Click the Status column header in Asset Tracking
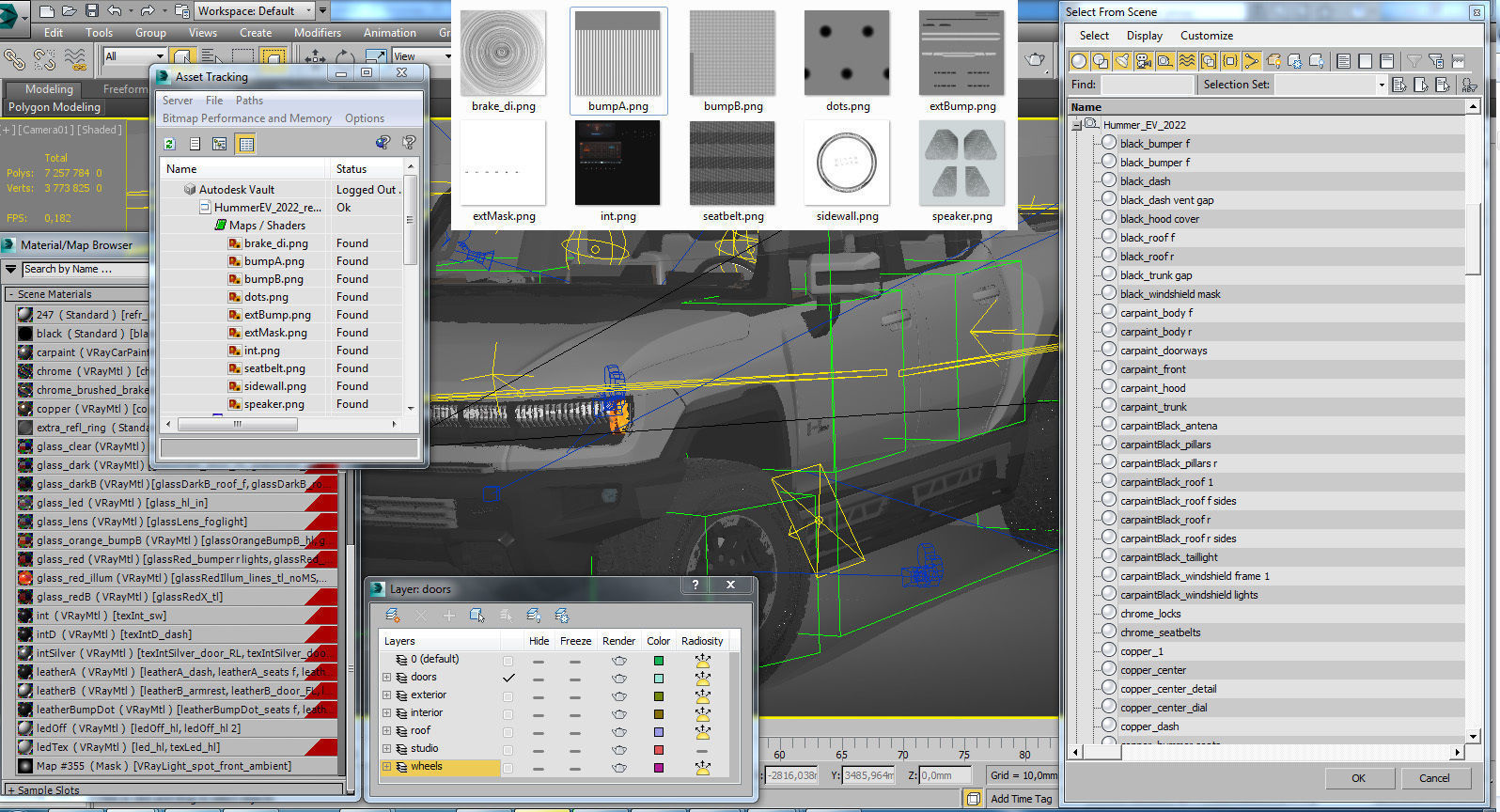Screen dimensions: 1500x812 [x=367, y=169]
